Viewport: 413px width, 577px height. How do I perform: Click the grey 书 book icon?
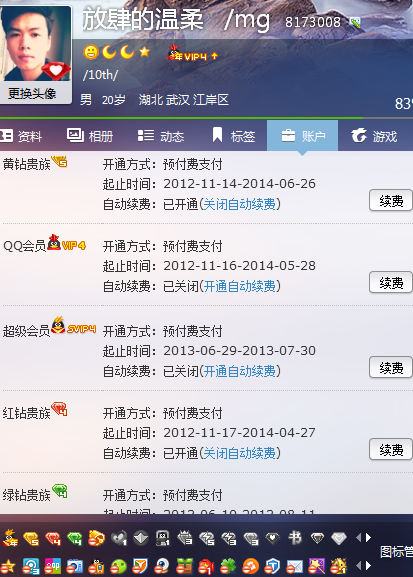pyautogui.click(x=295, y=538)
